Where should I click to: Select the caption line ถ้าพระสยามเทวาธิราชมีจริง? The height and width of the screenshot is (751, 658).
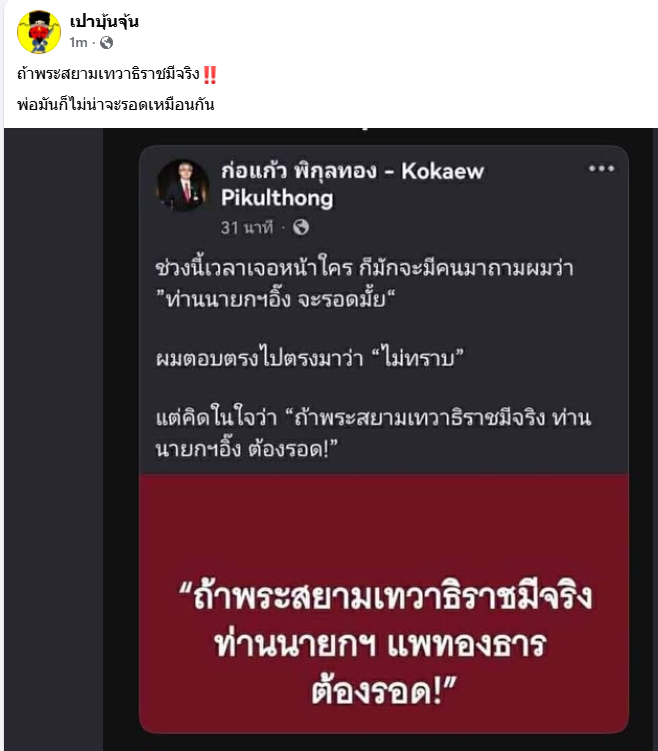(x=108, y=74)
